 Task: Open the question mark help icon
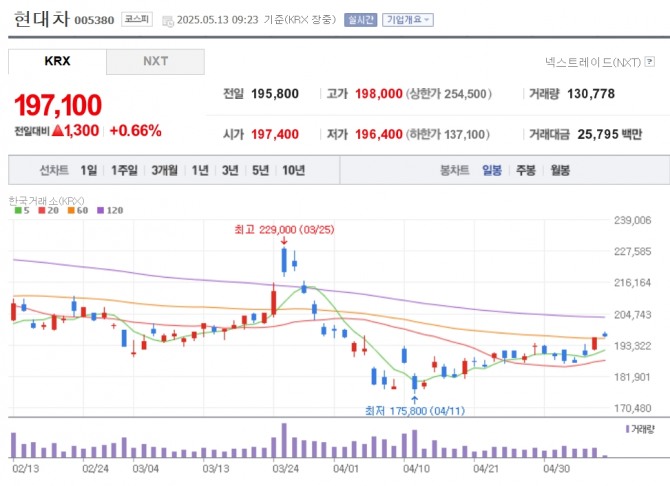click(x=649, y=62)
